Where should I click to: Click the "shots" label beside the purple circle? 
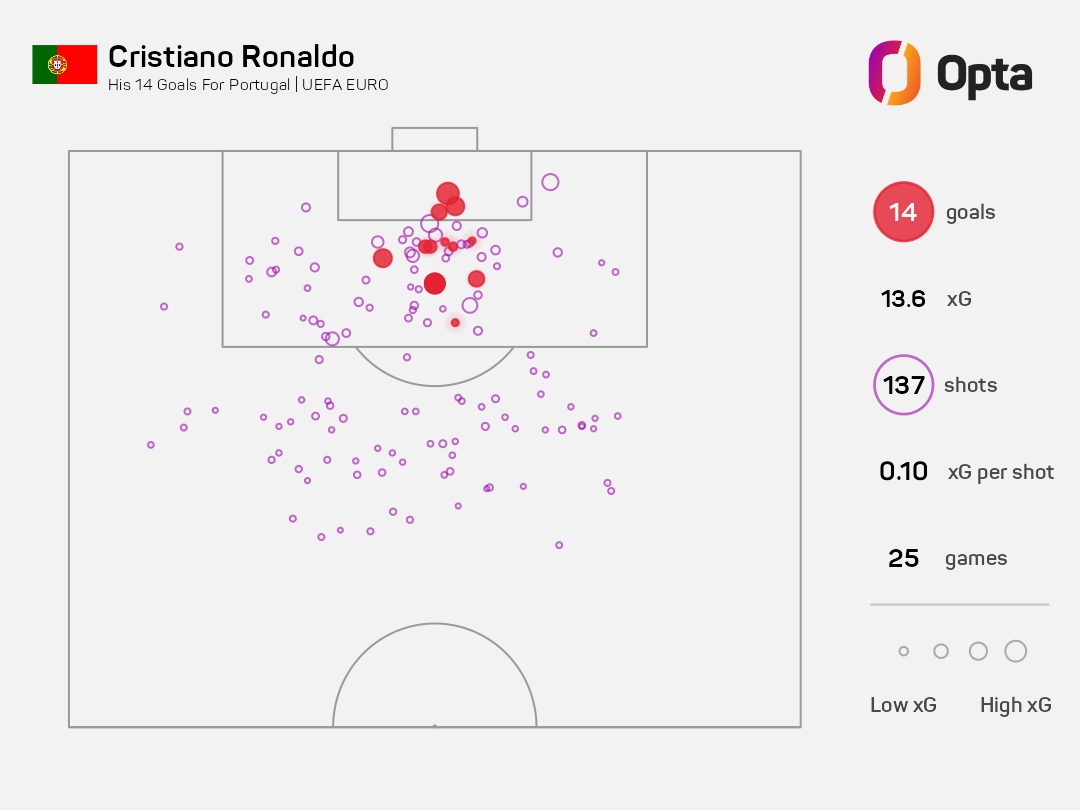970,386
